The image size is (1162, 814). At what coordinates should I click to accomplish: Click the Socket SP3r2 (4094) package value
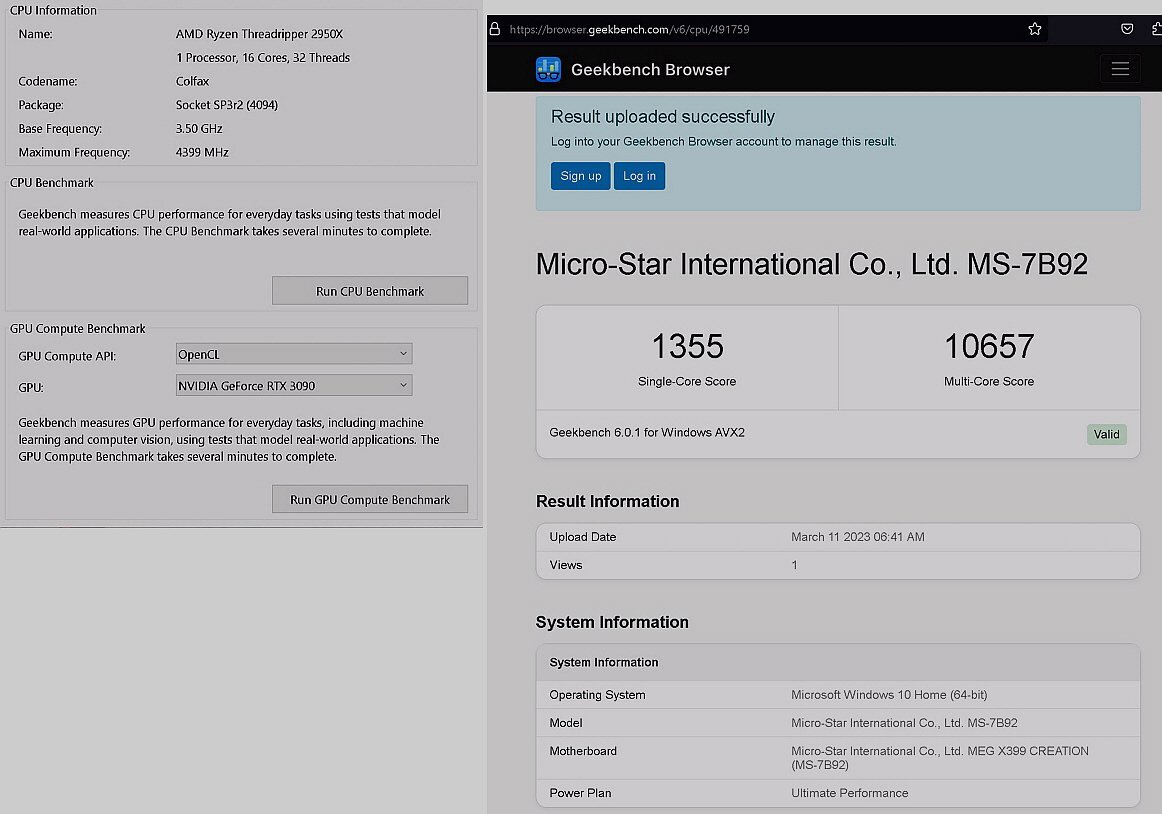click(x=227, y=105)
